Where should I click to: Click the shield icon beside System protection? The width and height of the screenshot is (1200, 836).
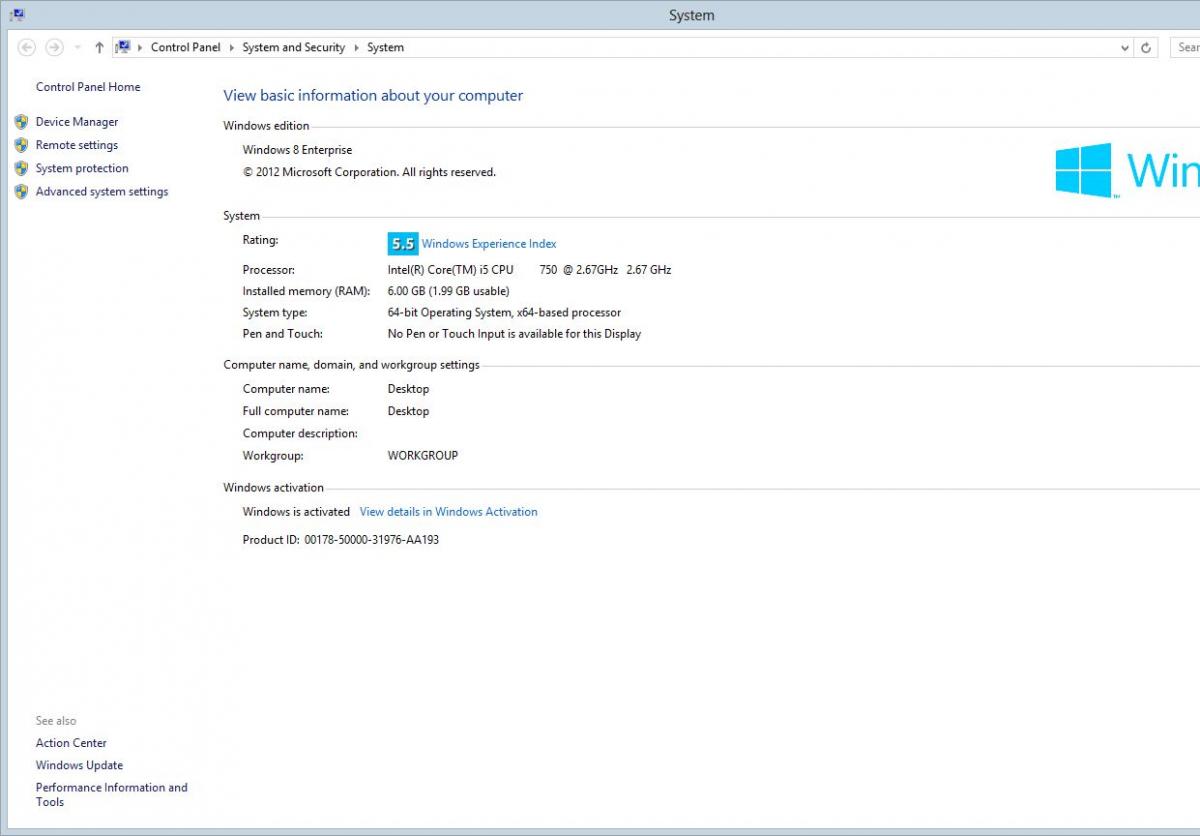click(x=21, y=168)
